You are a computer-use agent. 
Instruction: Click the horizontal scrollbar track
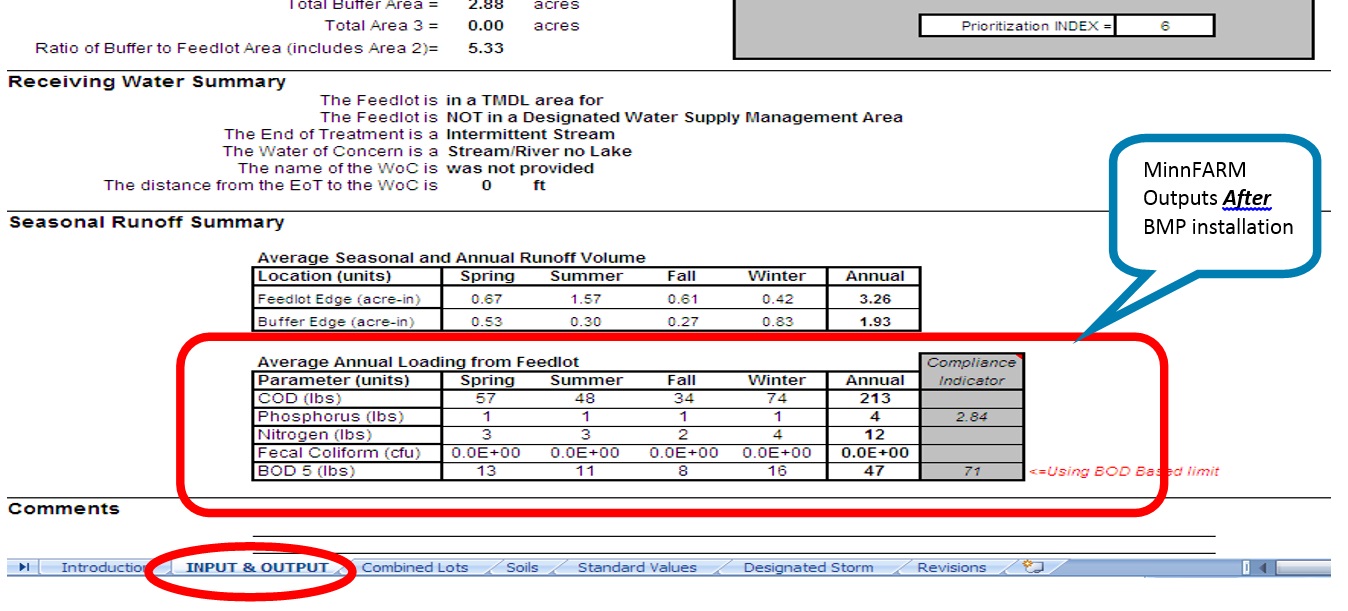[x=1305, y=568]
